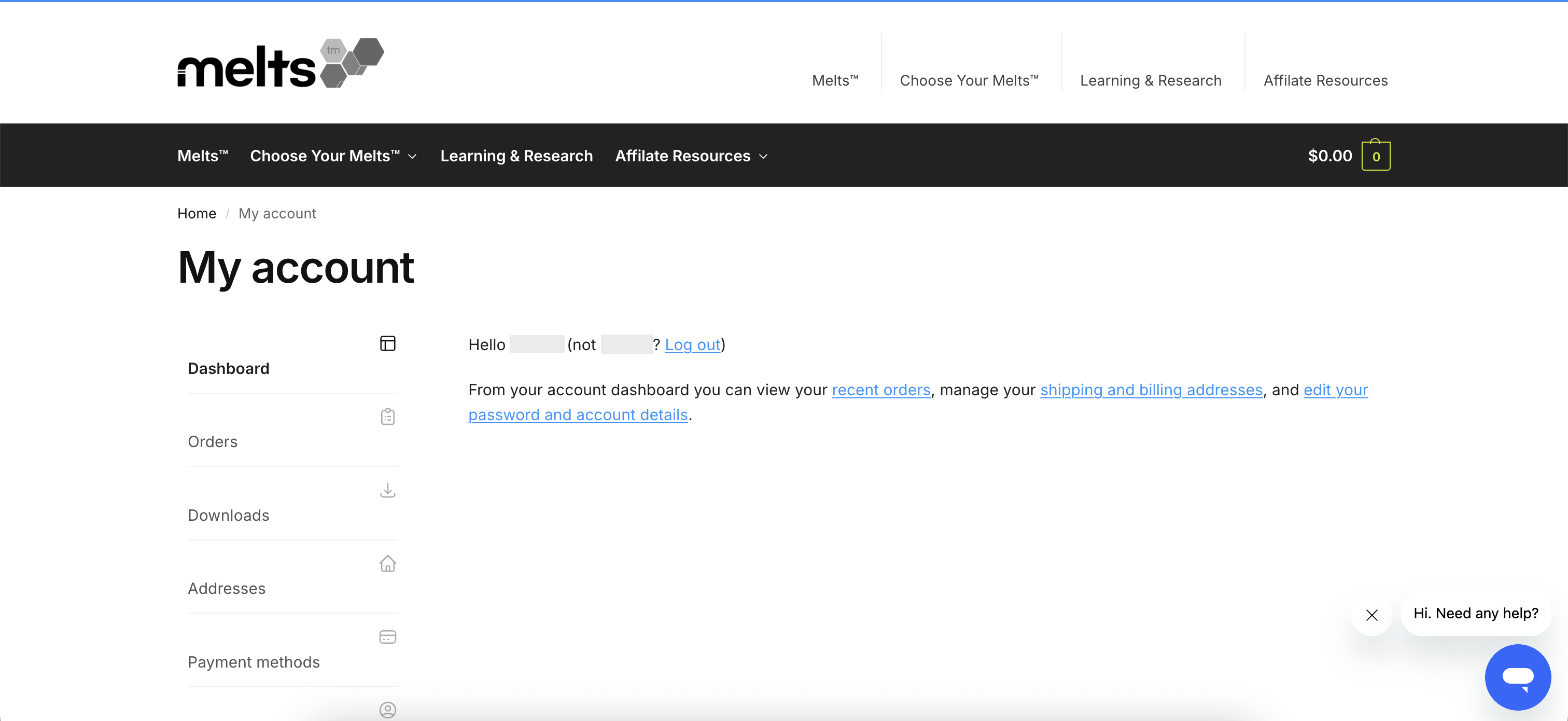
Task: Click Learning & Research in top header
Action: tap(1151, 80)
